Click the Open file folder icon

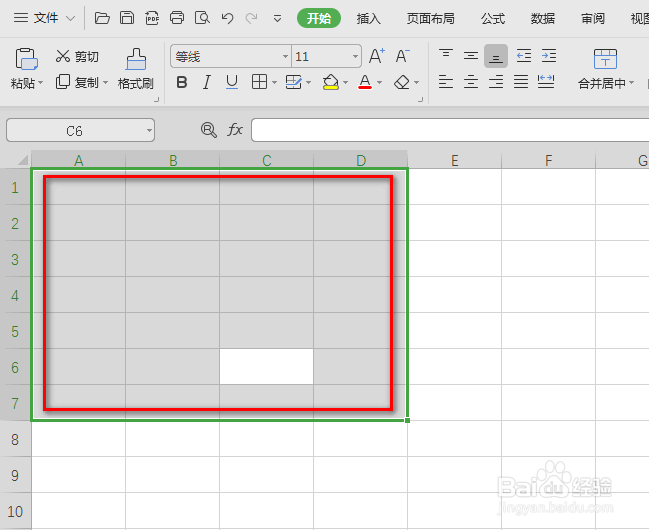(102, 18)
